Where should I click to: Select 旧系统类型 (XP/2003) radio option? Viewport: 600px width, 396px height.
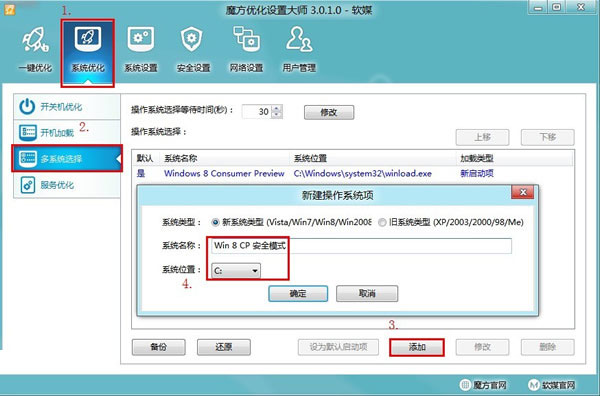[x=382, y=222]
